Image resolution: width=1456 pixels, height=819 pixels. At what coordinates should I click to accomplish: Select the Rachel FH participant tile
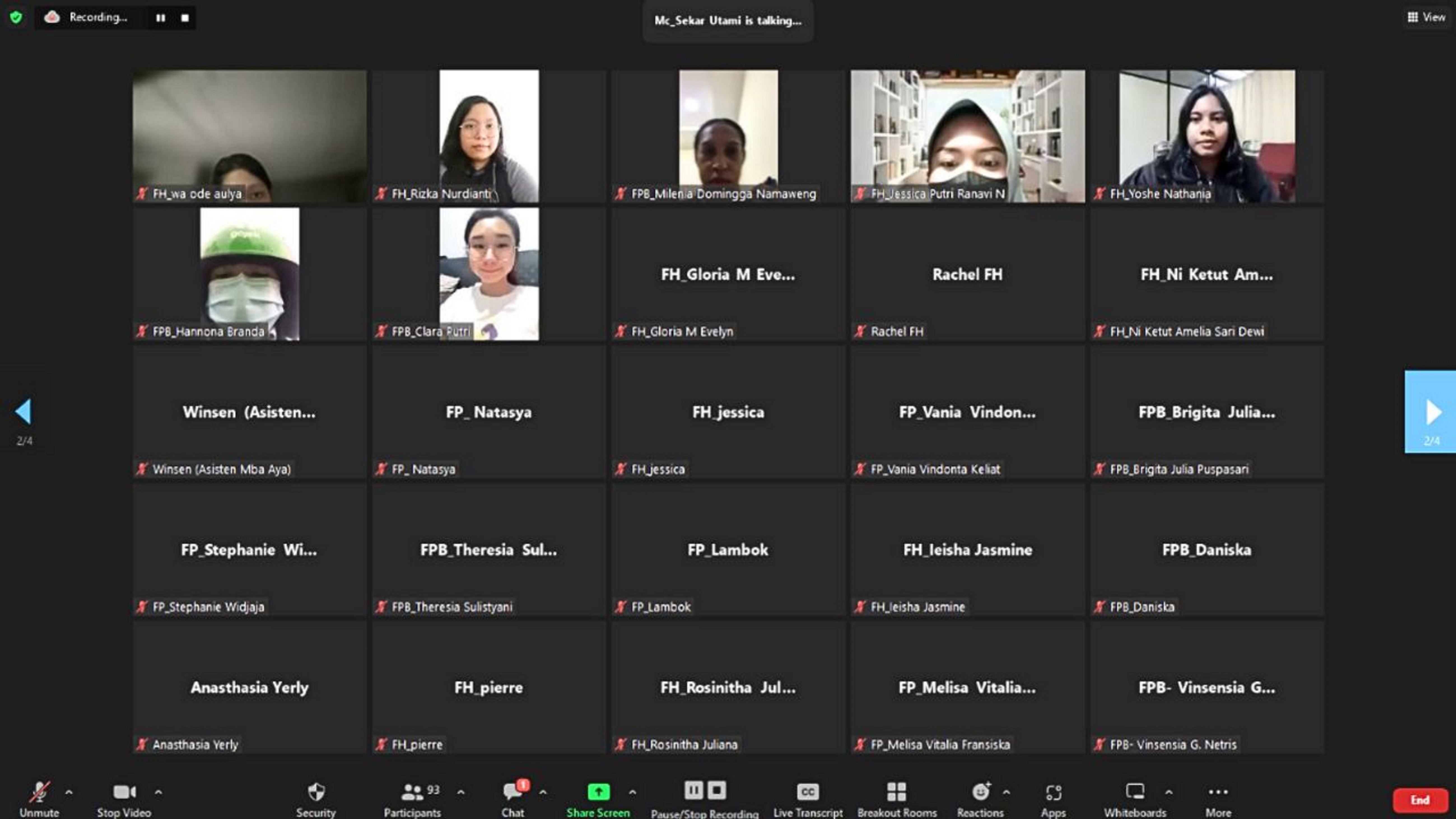coord(968,274)
